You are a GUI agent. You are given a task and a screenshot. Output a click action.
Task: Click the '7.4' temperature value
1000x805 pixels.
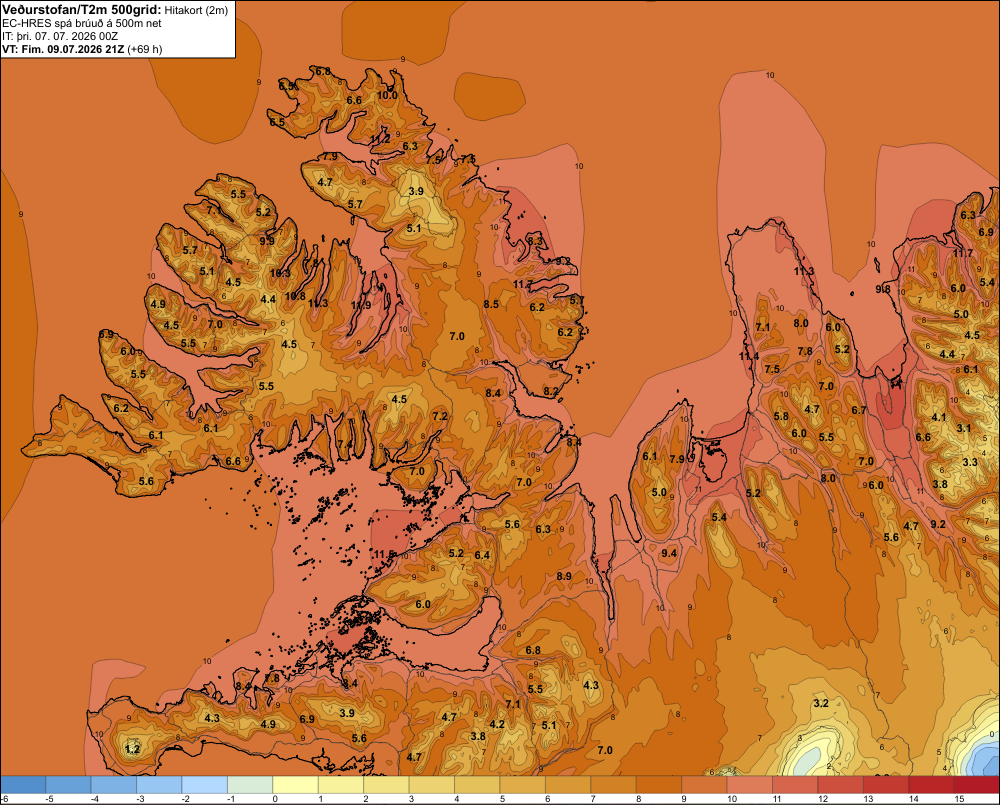coord(344,444)
